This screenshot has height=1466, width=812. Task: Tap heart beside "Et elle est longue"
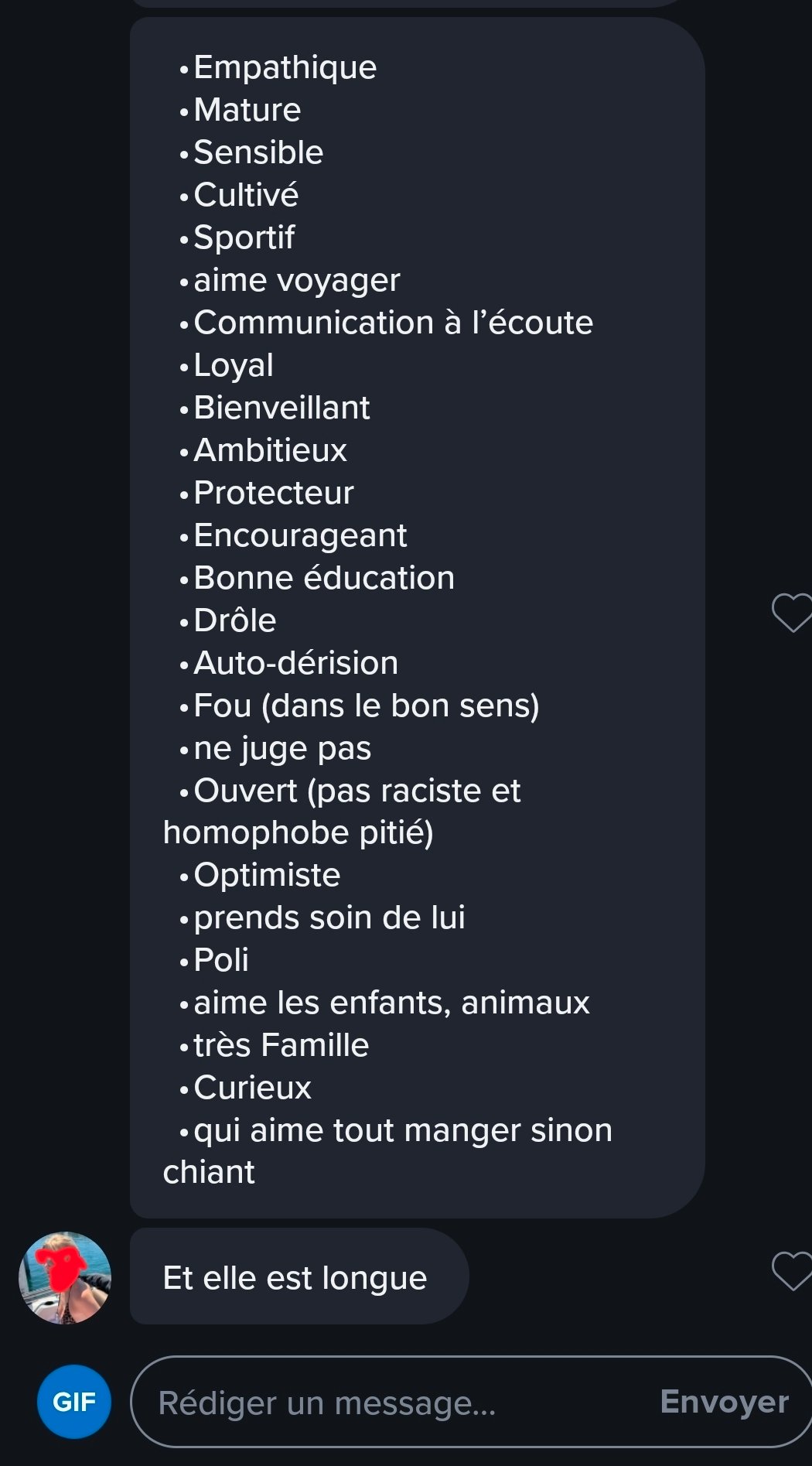coord(790,1270)
